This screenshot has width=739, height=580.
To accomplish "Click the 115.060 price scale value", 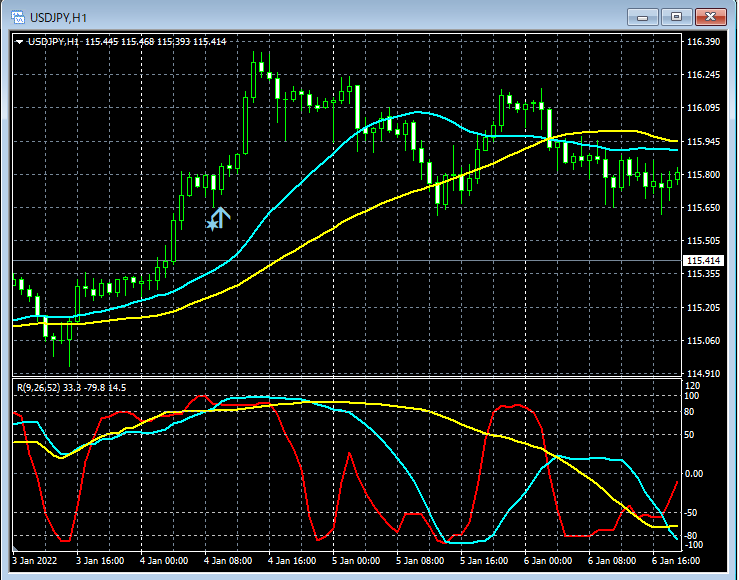I will click(703, 341).
